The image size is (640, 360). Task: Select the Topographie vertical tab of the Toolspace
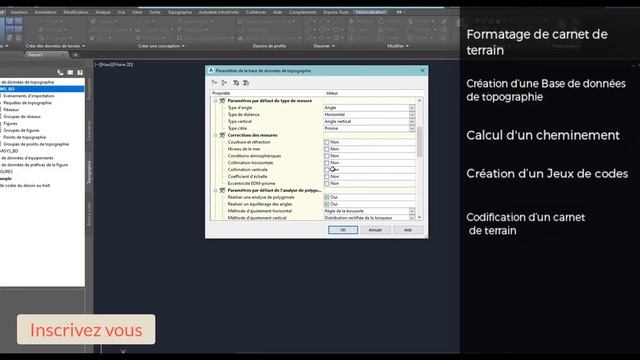pyautogui.click(x=89, y=172)
